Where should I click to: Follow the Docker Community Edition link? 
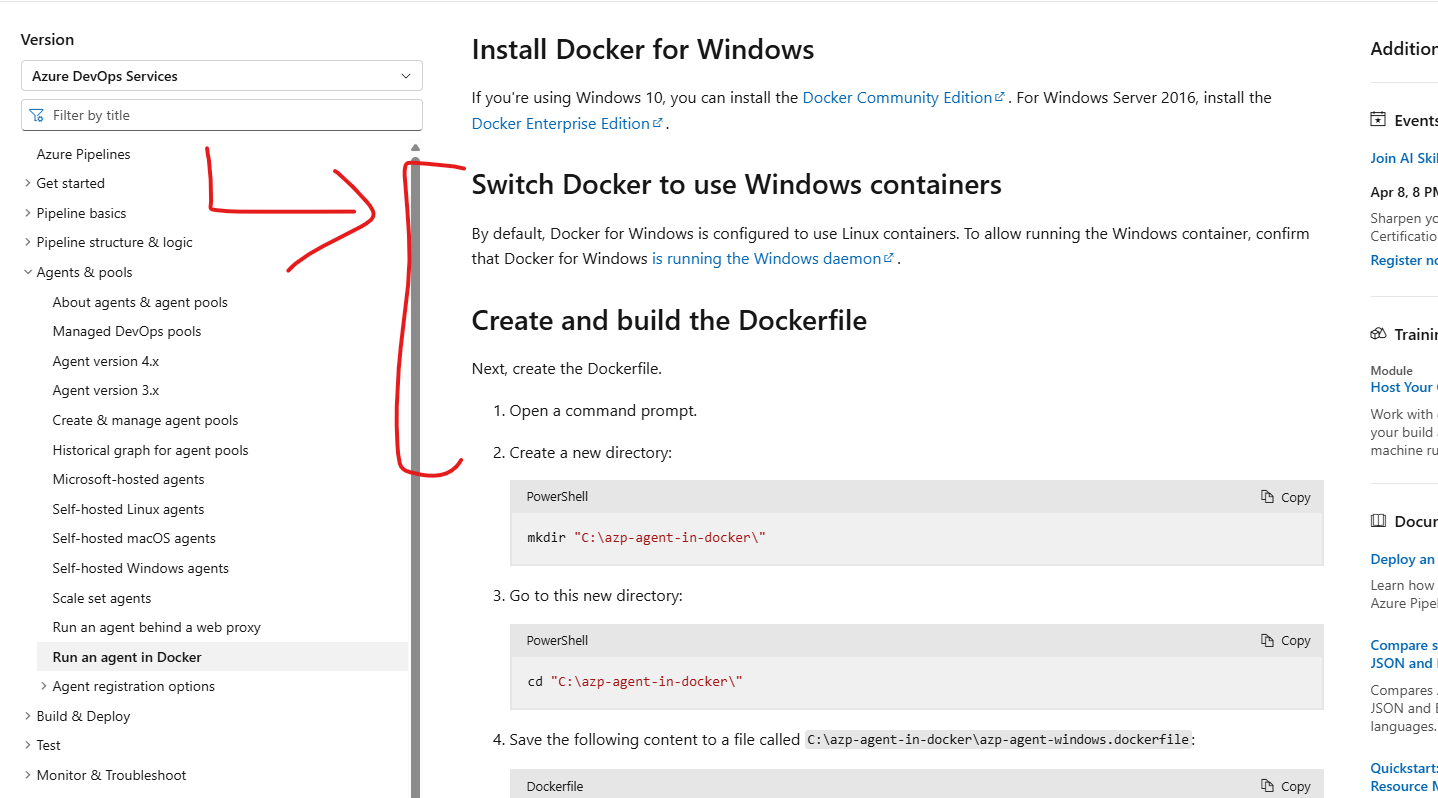[x=903, y=98]
